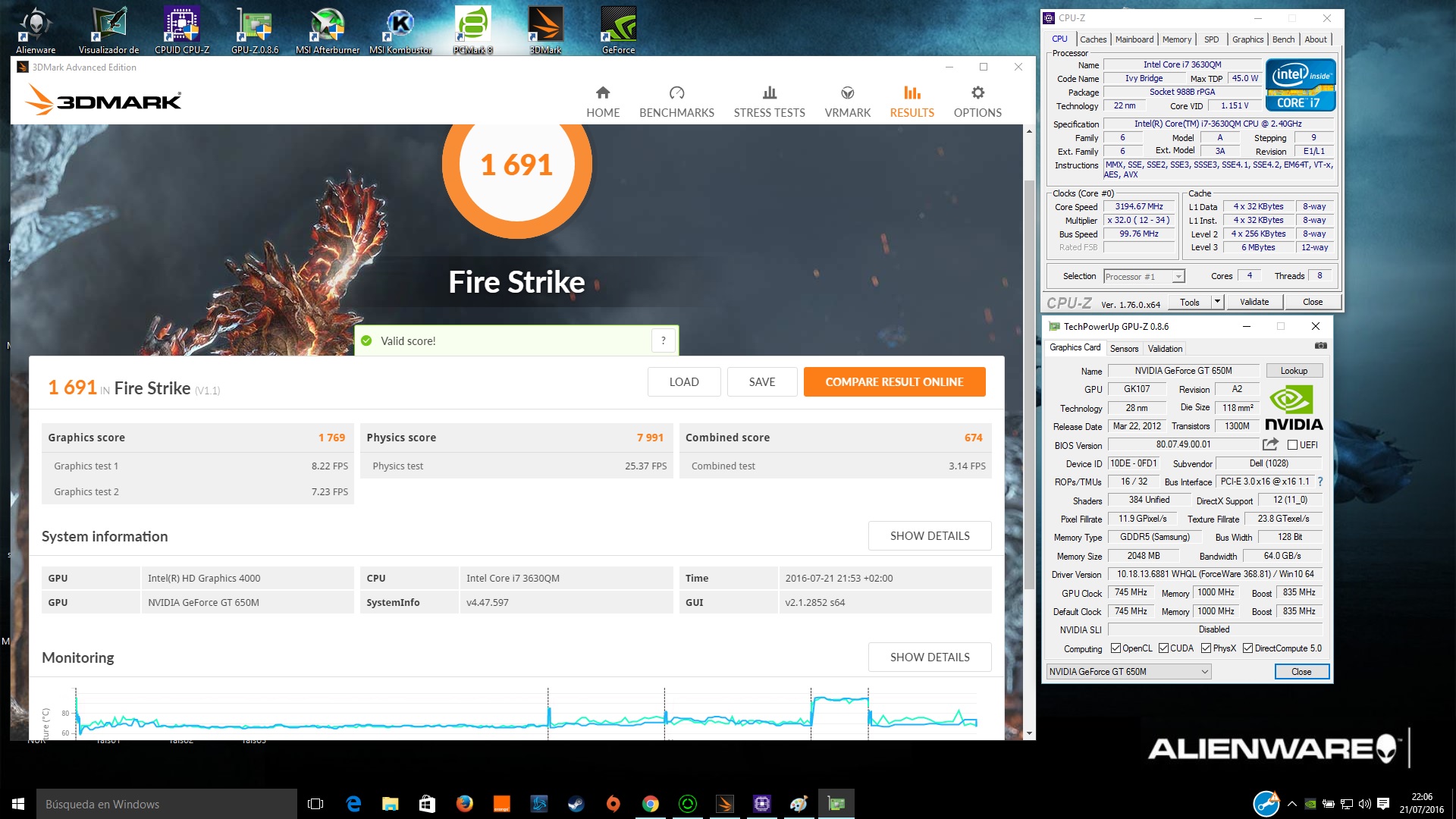Switch to the Sensors tab in GPU-Z
This screenshot has width=1456, height=819.
(x=1124, y=349)
